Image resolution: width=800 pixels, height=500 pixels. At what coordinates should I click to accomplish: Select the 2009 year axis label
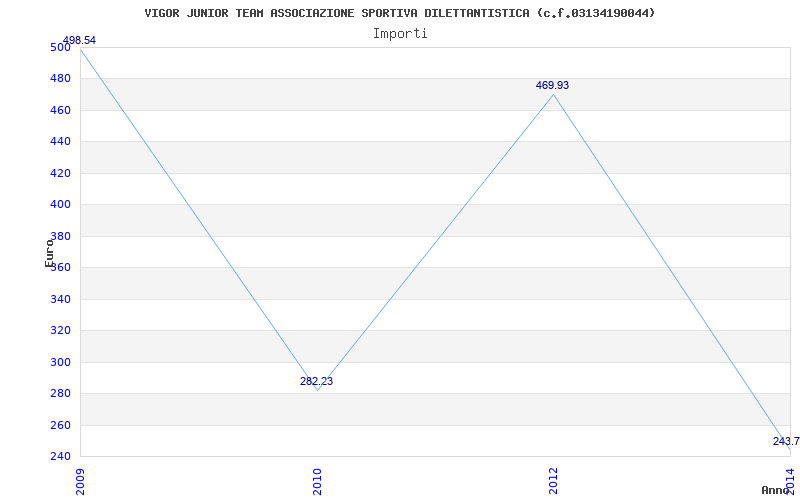pyautogui.click(x=81, y=481)
